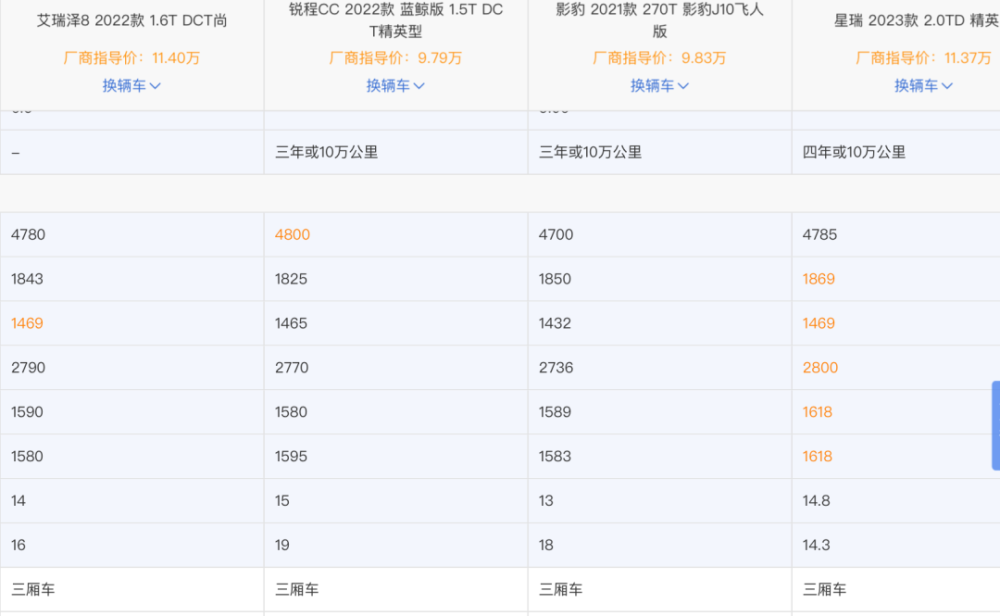Open 换辆车 dropdown under 锐程CC

tap(395, 85)
